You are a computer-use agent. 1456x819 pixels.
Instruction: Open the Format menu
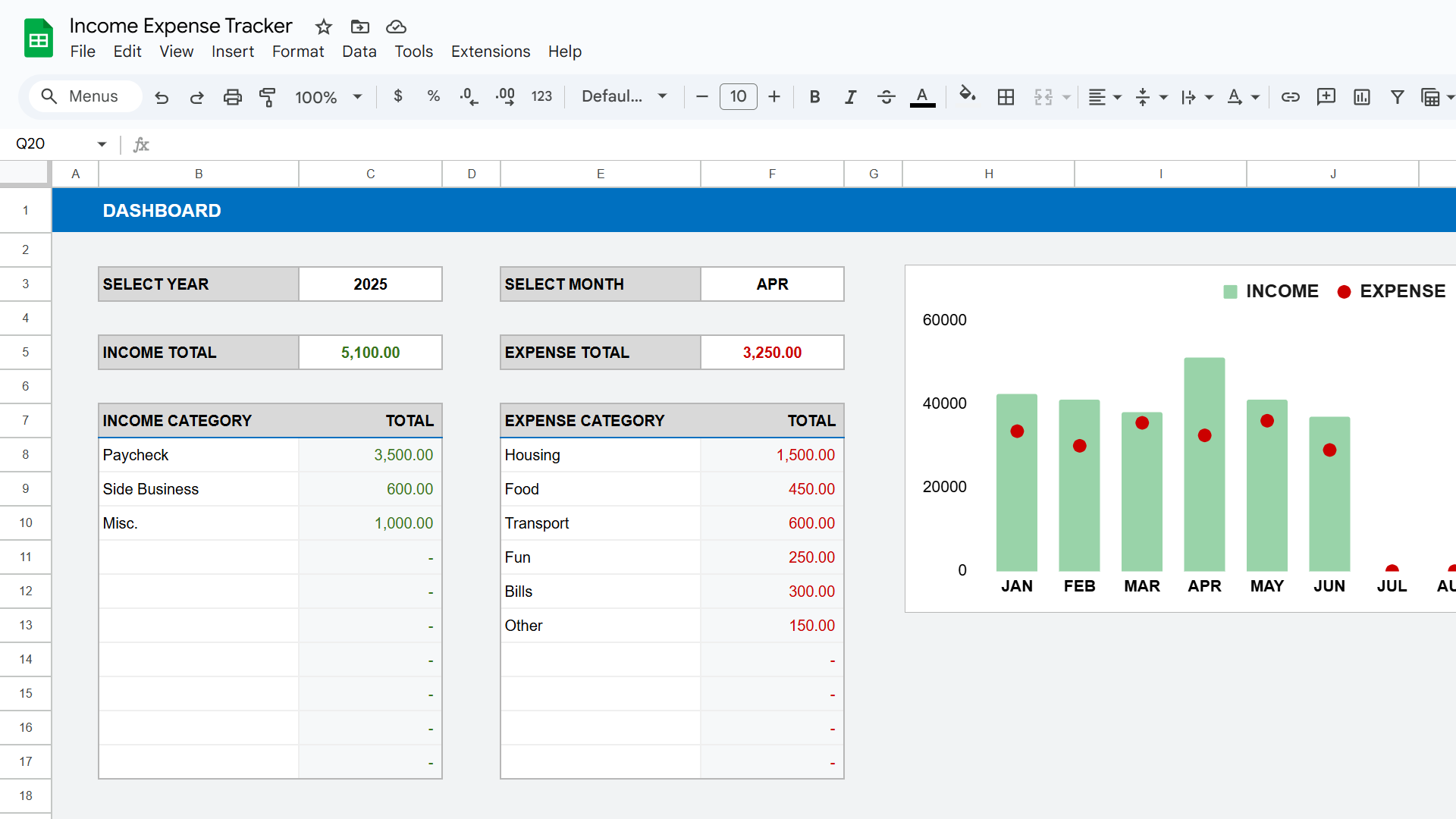point(297,52)
